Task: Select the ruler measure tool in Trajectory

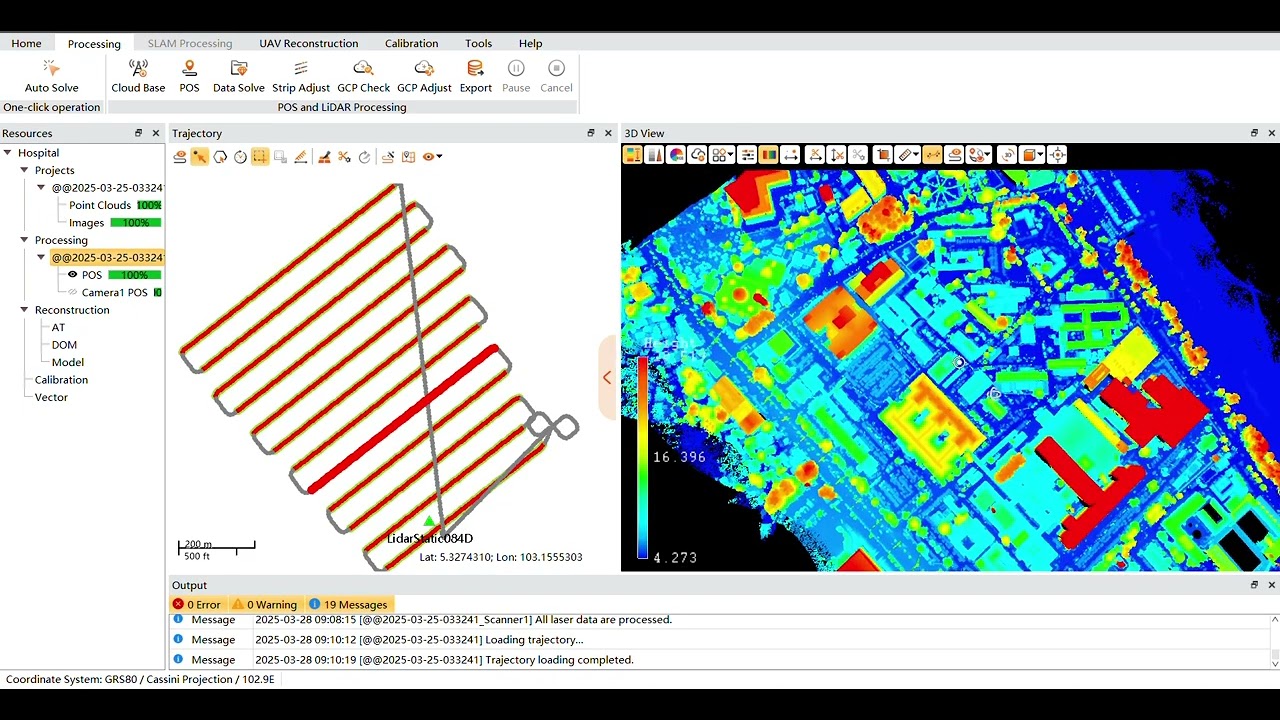Action: pos(301,156)
